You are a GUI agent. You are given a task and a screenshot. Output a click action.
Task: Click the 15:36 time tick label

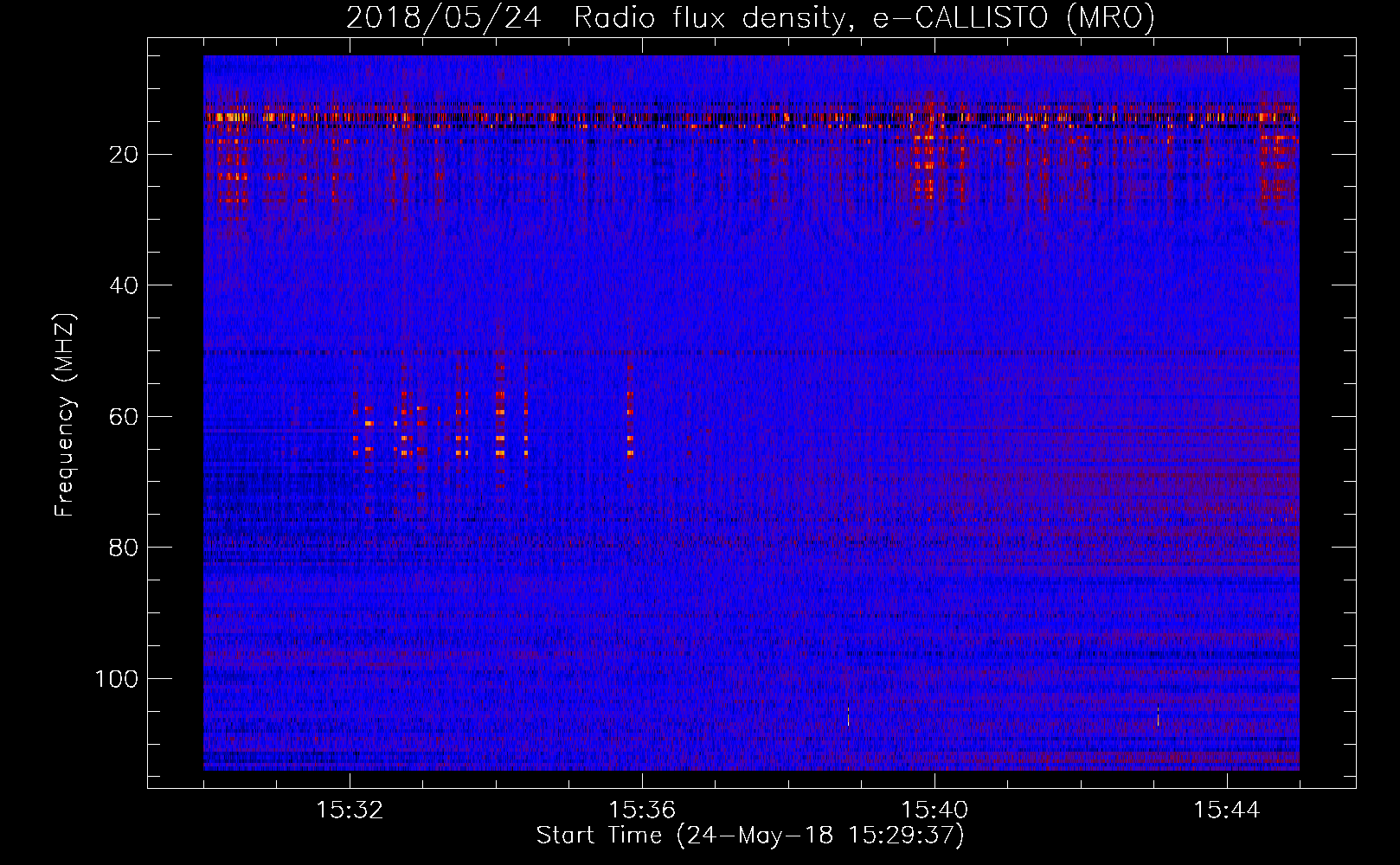[642, 811]
